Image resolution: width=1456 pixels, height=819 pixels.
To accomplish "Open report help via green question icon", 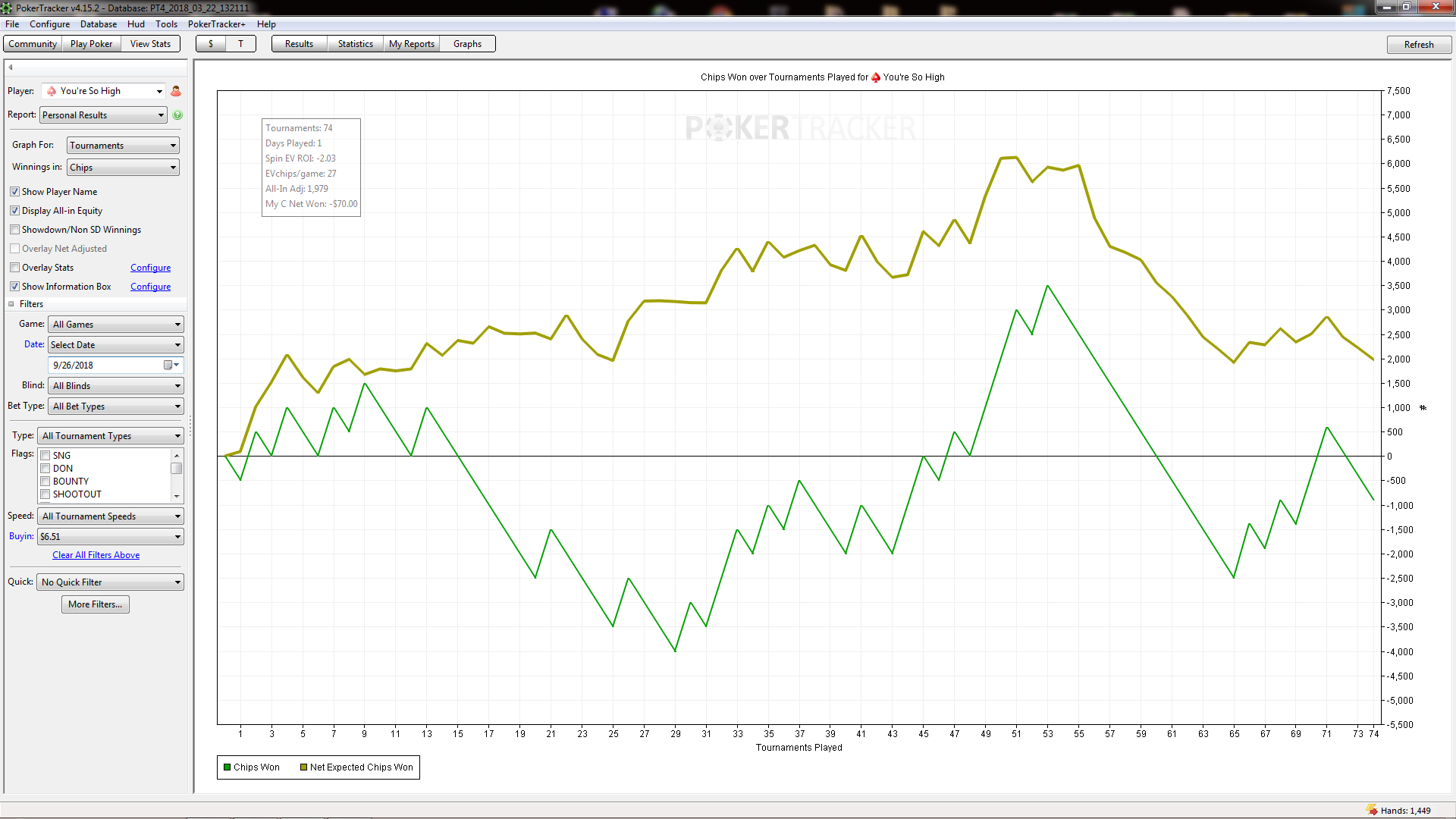I will click(x=177, y=115).
